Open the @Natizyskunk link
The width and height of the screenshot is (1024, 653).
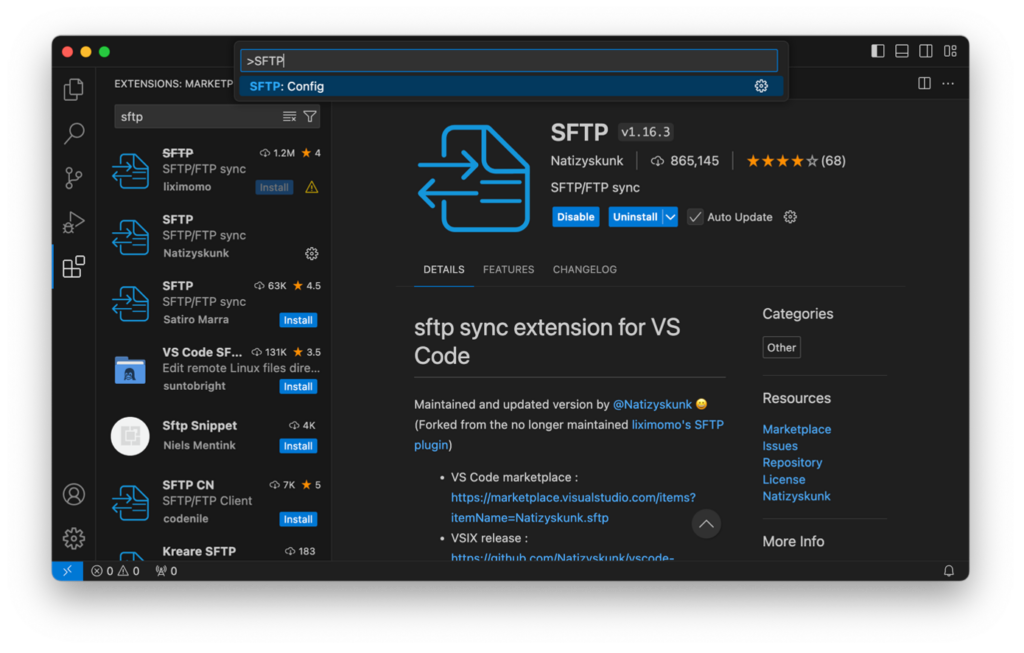[652, 404]
